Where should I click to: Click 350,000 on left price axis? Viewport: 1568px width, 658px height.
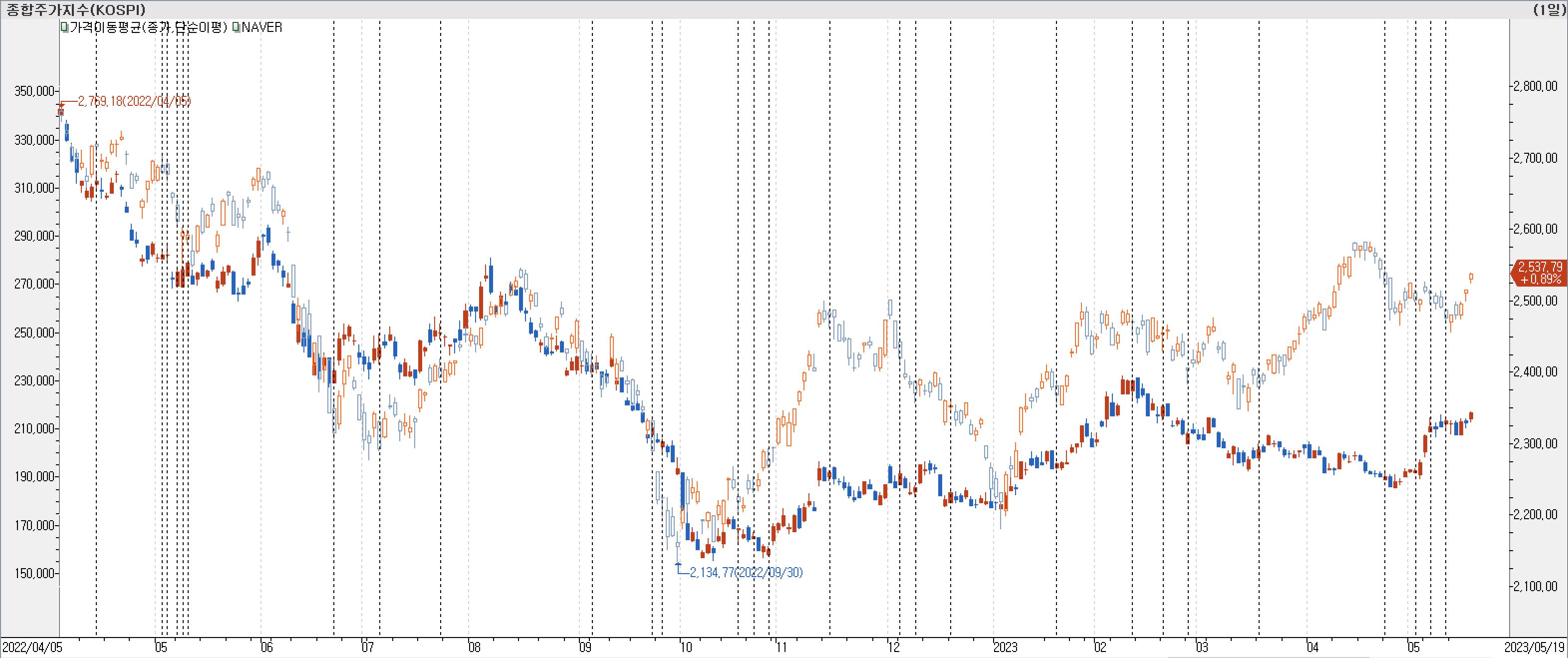(x=34, y=91)
